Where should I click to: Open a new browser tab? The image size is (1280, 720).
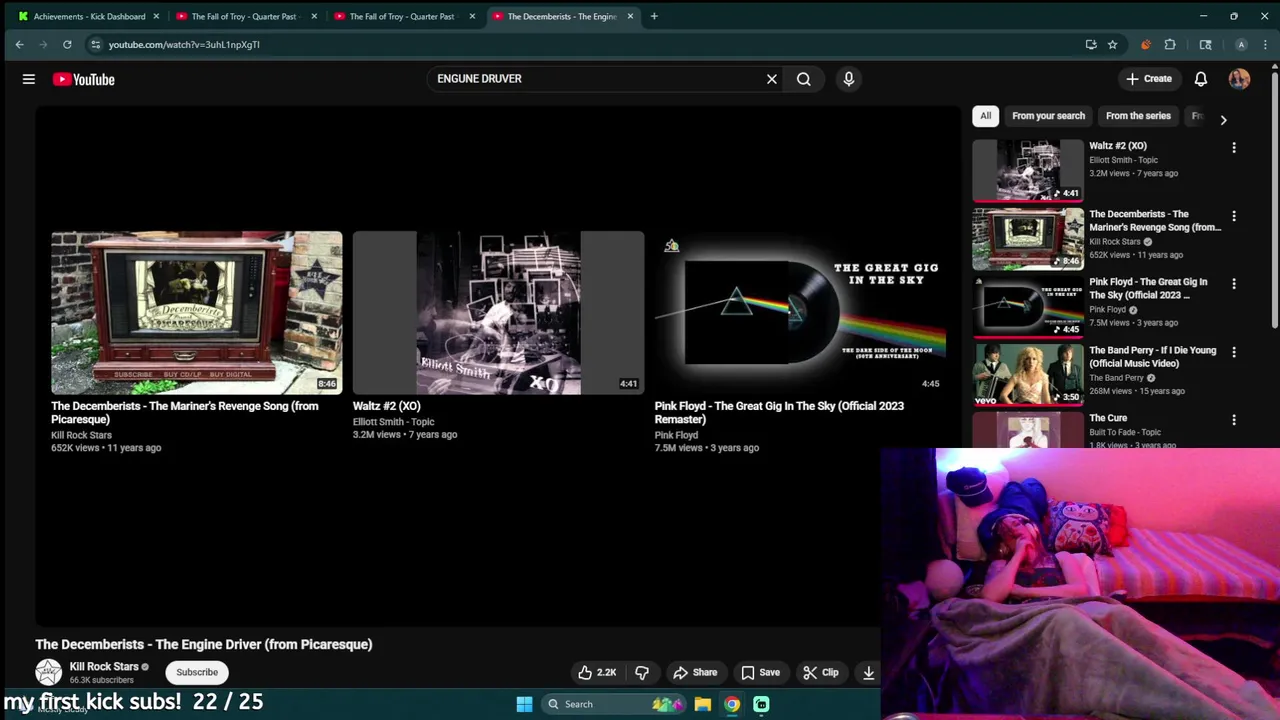click(654, 16)
